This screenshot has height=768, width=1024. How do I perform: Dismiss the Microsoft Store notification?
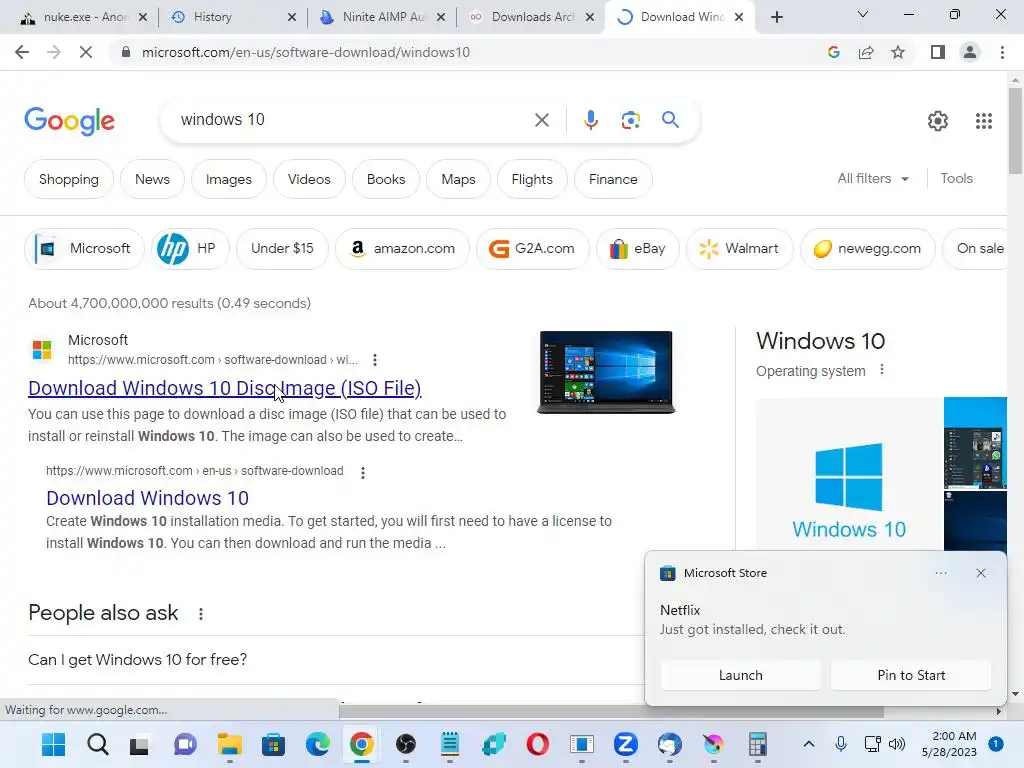(980, 573)
